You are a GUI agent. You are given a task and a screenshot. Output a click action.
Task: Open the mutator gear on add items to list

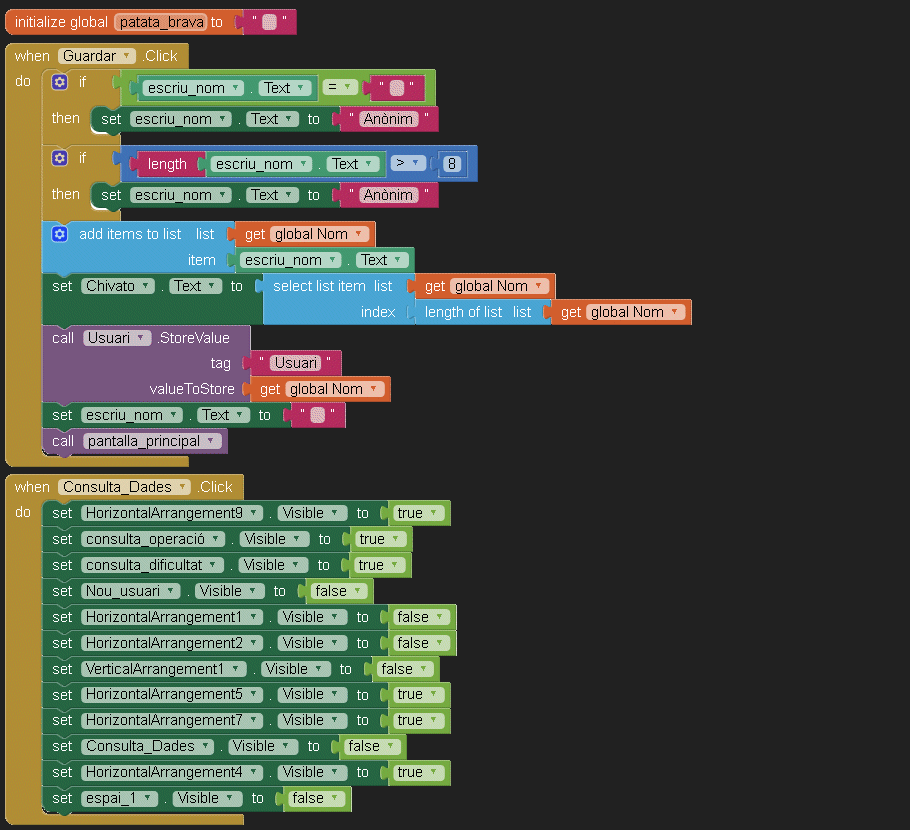tap(60, 234)
